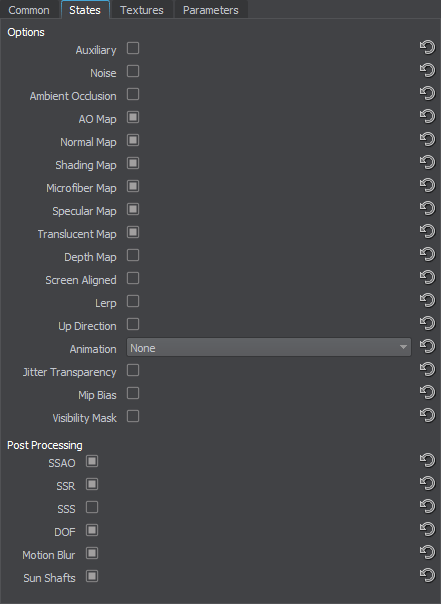
Task: Click the Animation dropdown arrow
Action: (403, 347)
